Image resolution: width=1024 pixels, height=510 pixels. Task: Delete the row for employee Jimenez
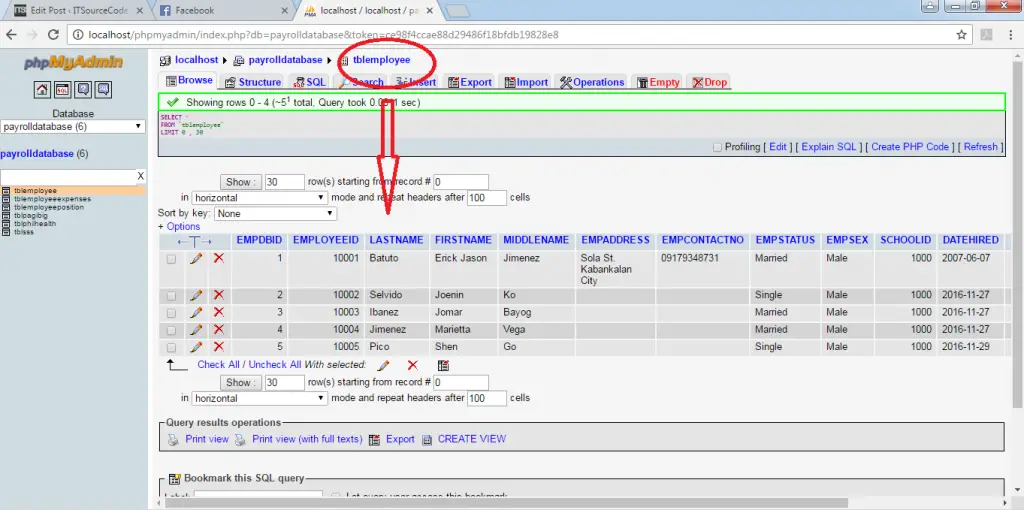pos(218,329)
